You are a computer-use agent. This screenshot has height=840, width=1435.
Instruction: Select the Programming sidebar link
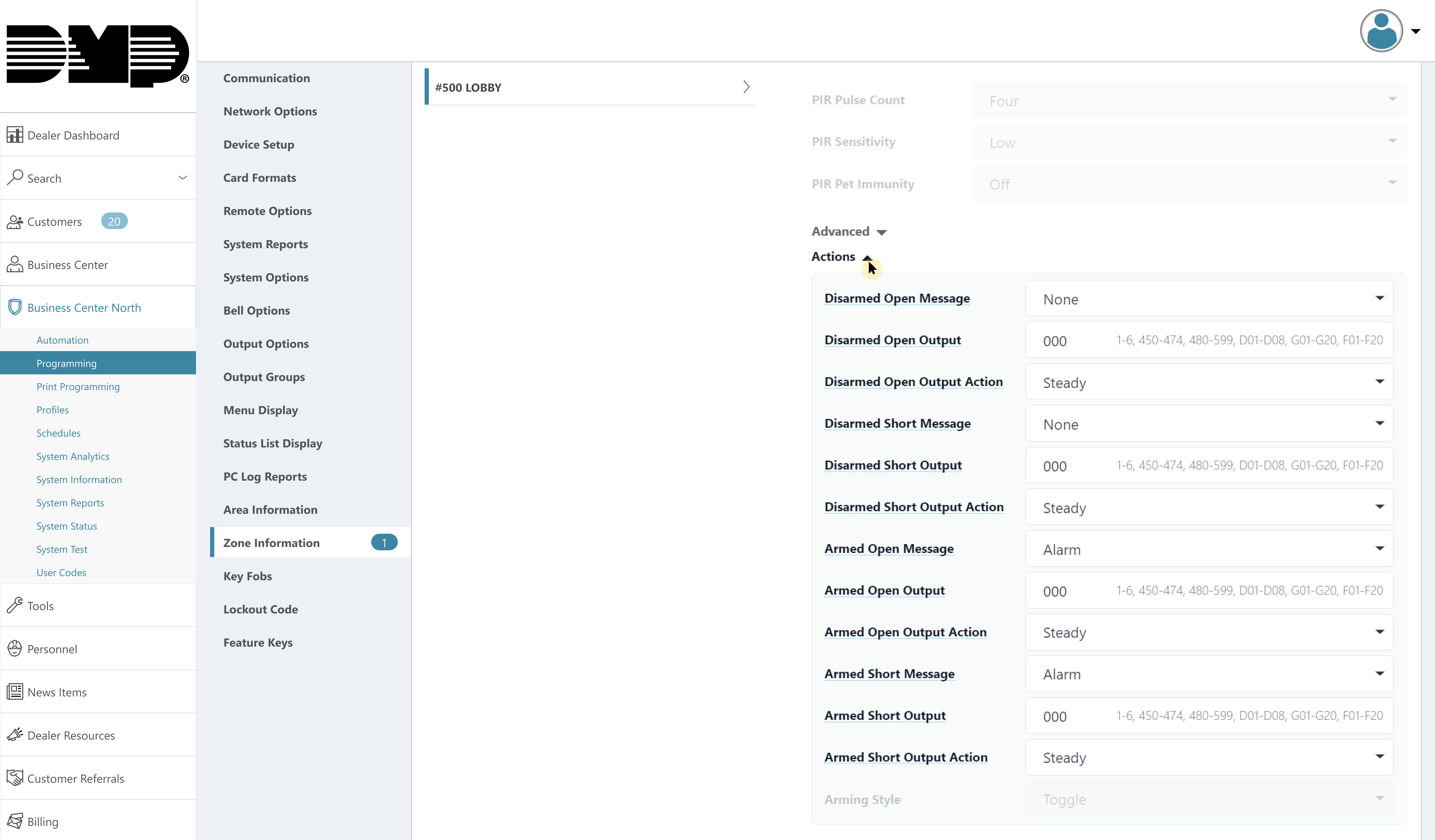(98, 363)
